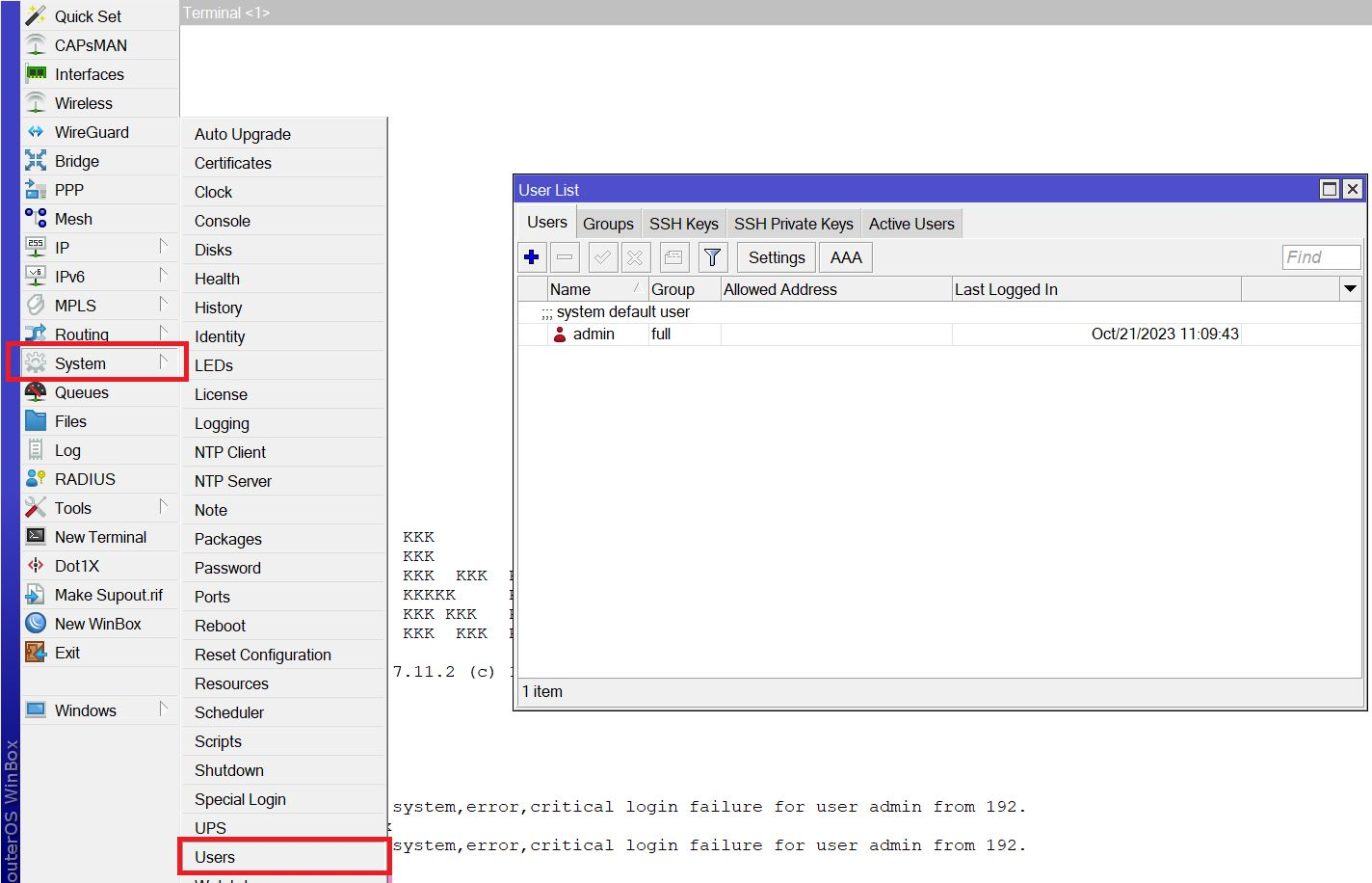Open column selector dropdown in User List
The image size is (1372, 883).
(1351, 288)
